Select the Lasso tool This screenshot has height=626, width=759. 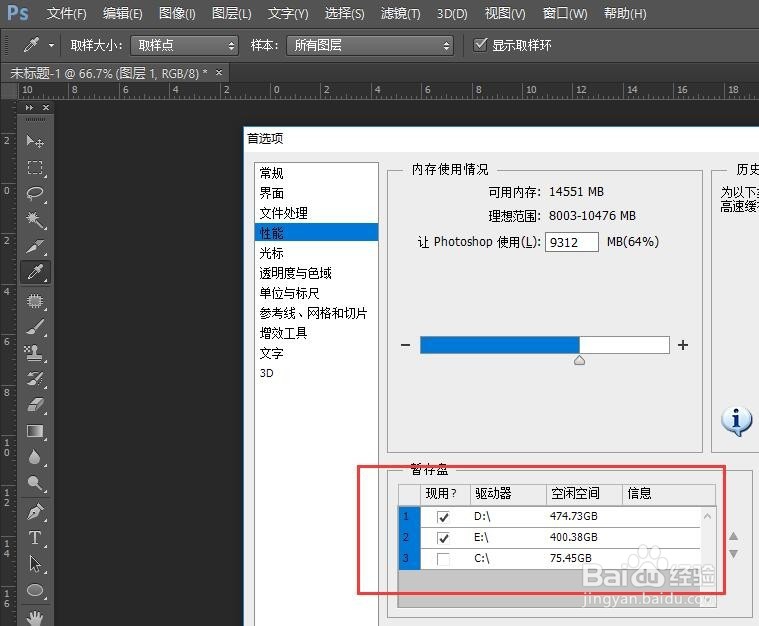35,193
